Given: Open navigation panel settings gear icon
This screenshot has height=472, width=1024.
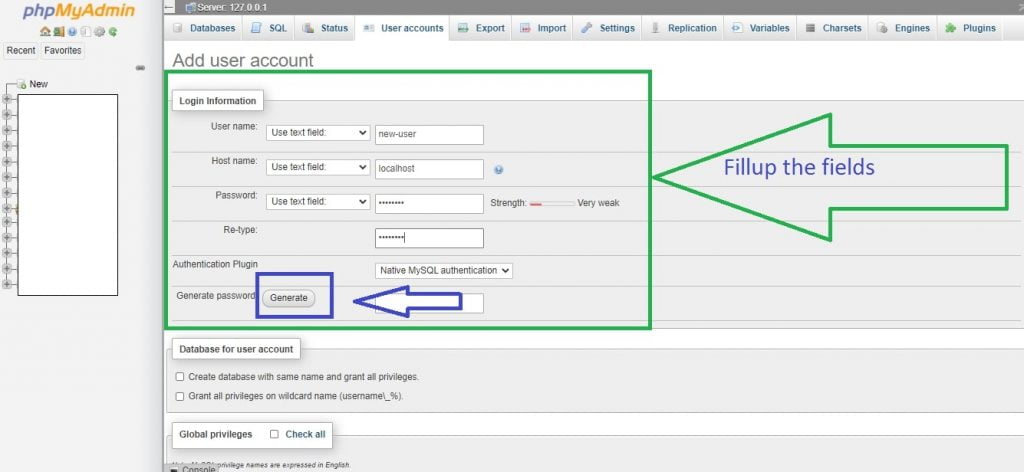Looking at the screenshot, I should click(99, 31).
